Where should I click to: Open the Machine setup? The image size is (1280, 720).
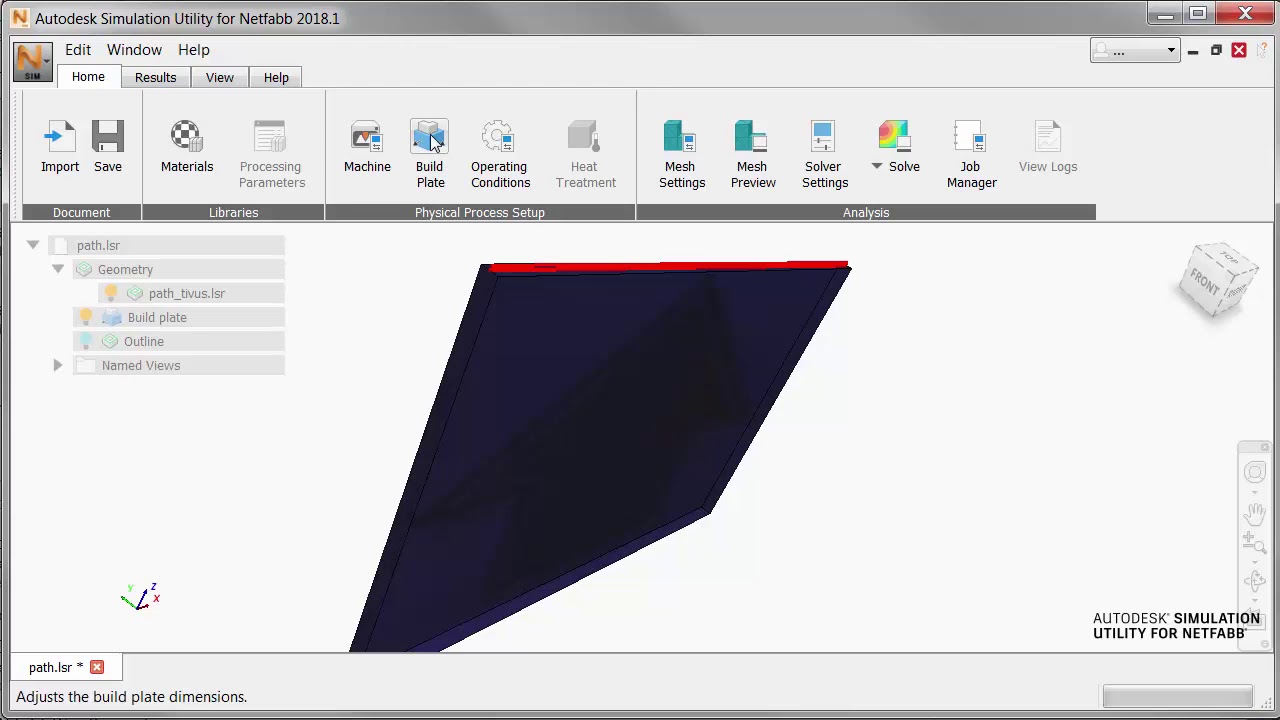point(367,147)
